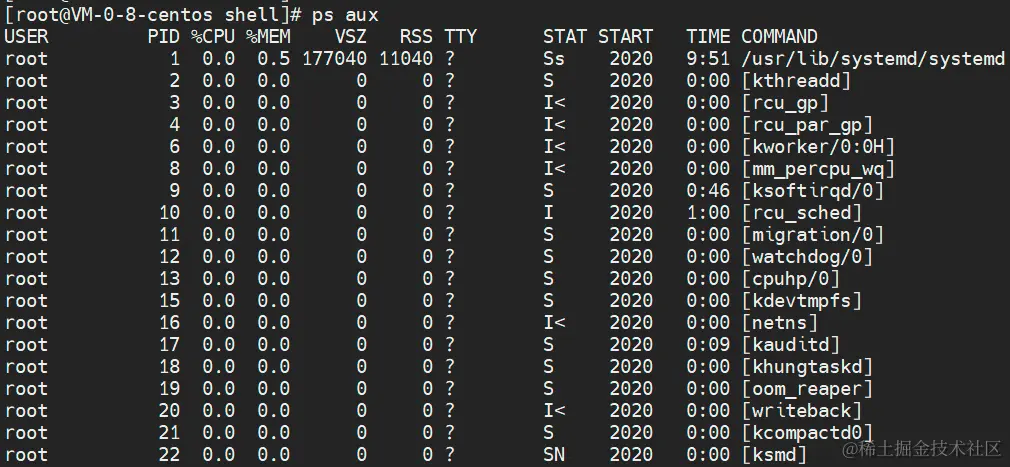Select the [kauditd] process name

791,345
